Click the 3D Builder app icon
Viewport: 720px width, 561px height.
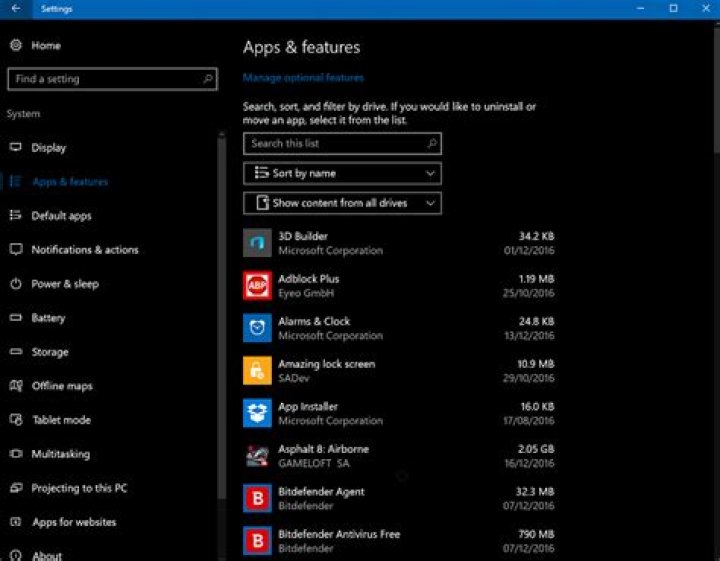coord(257,243)
